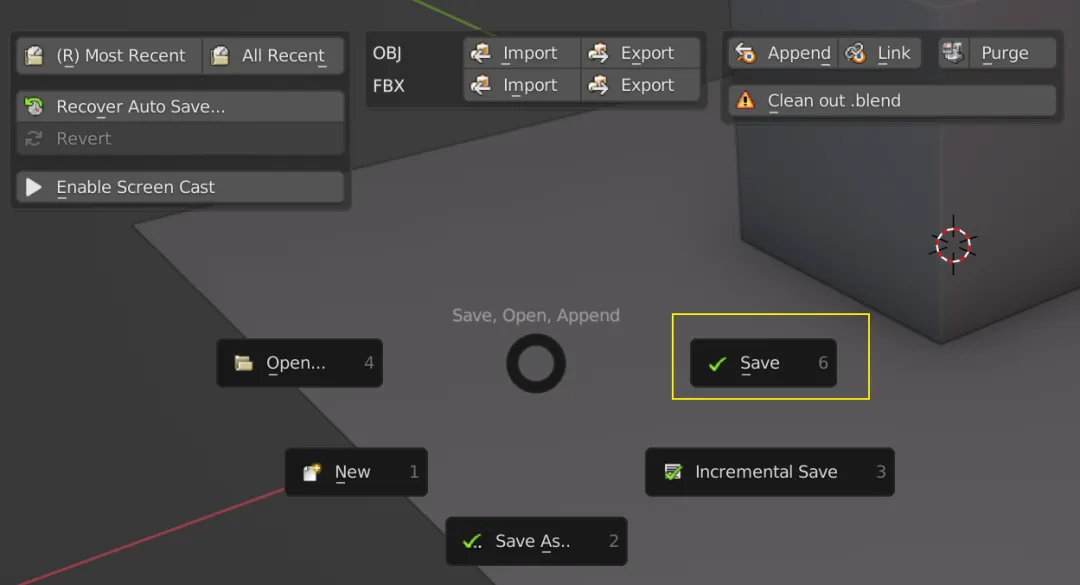Screen dimensions: 1080x585
Task: Click the Append icon
Action: (745, 53)
